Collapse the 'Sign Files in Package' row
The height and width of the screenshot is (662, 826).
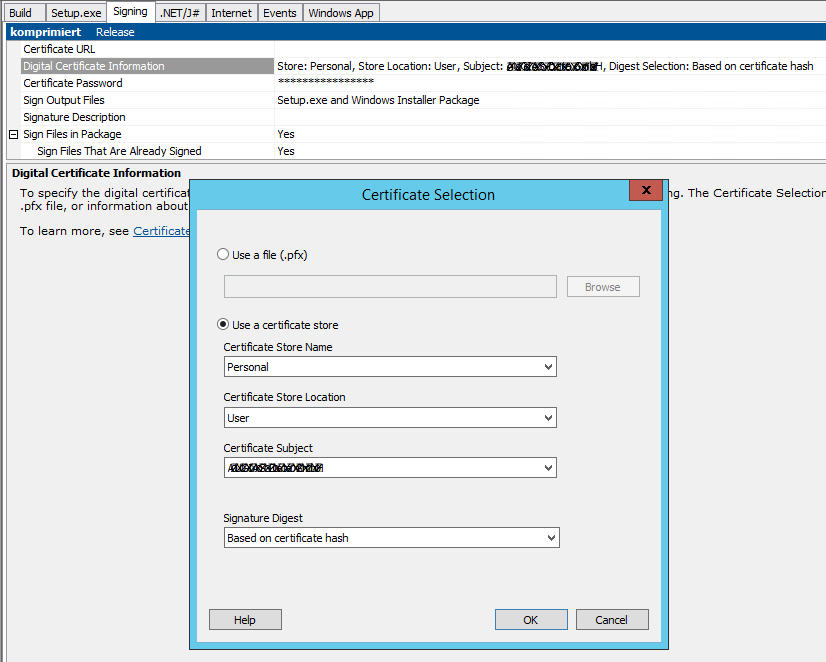click(x=14, y=134)
